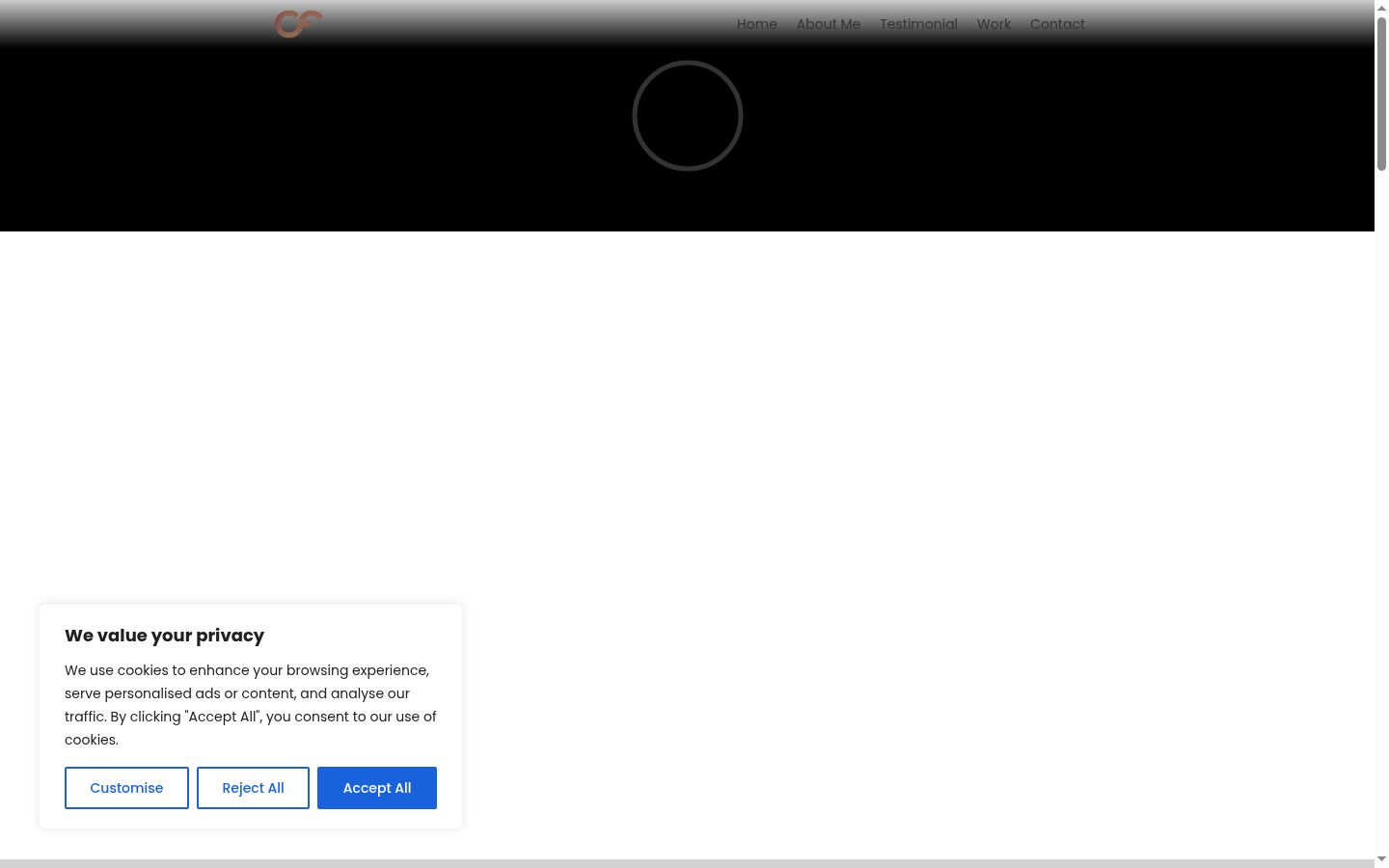Image resolution: width=1389 pixels, height=868 pixels.
Task: Click the page scrollbar thumb
Action: 1381,94
